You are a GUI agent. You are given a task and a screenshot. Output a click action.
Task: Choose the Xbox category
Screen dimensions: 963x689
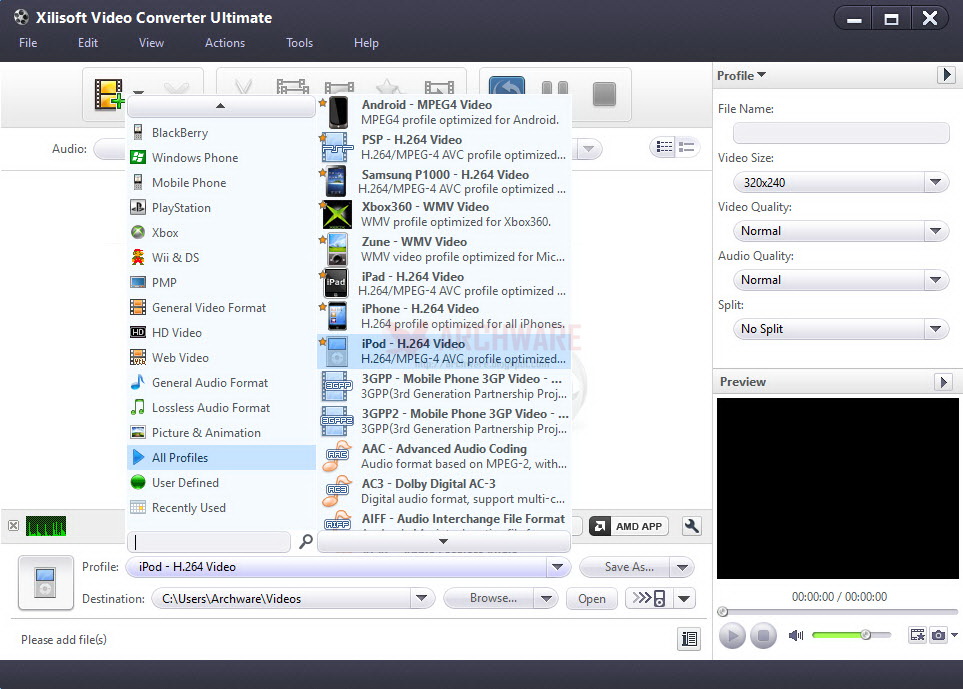pos(221,233)
